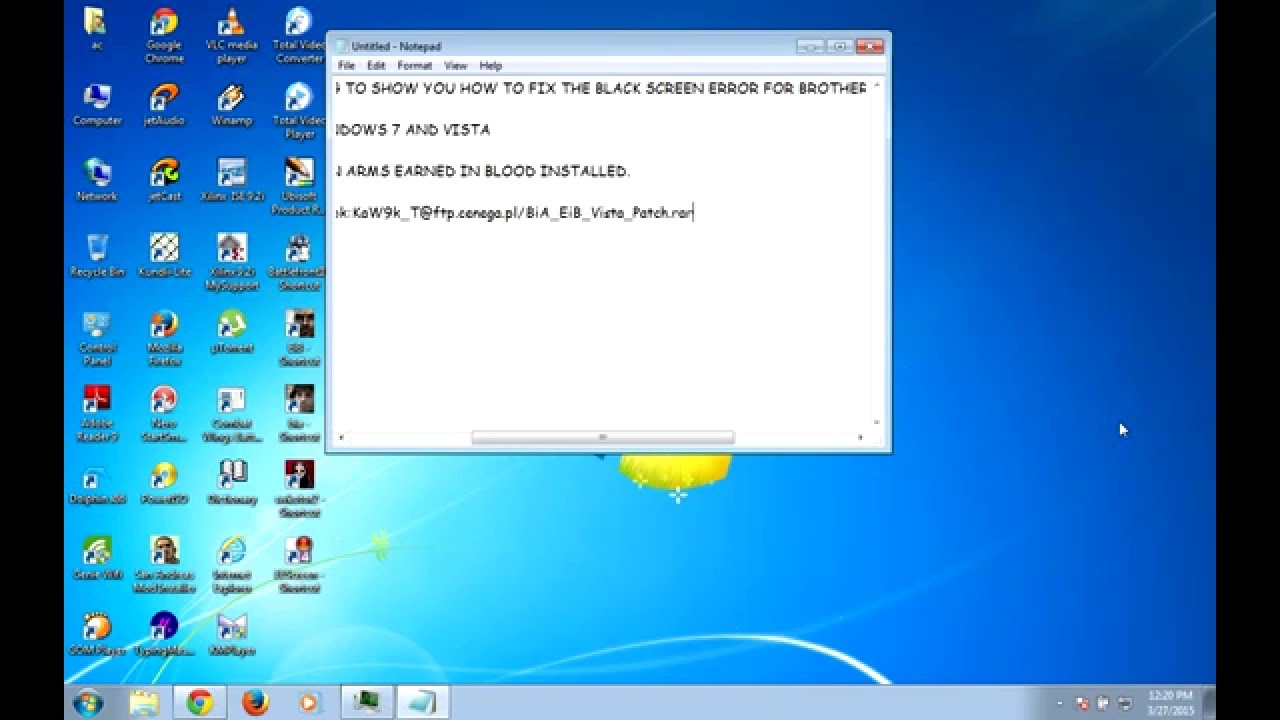Open the GOM Player desktop shortcut
This screenshot has height=720, width=1280.
pos(97,635)
